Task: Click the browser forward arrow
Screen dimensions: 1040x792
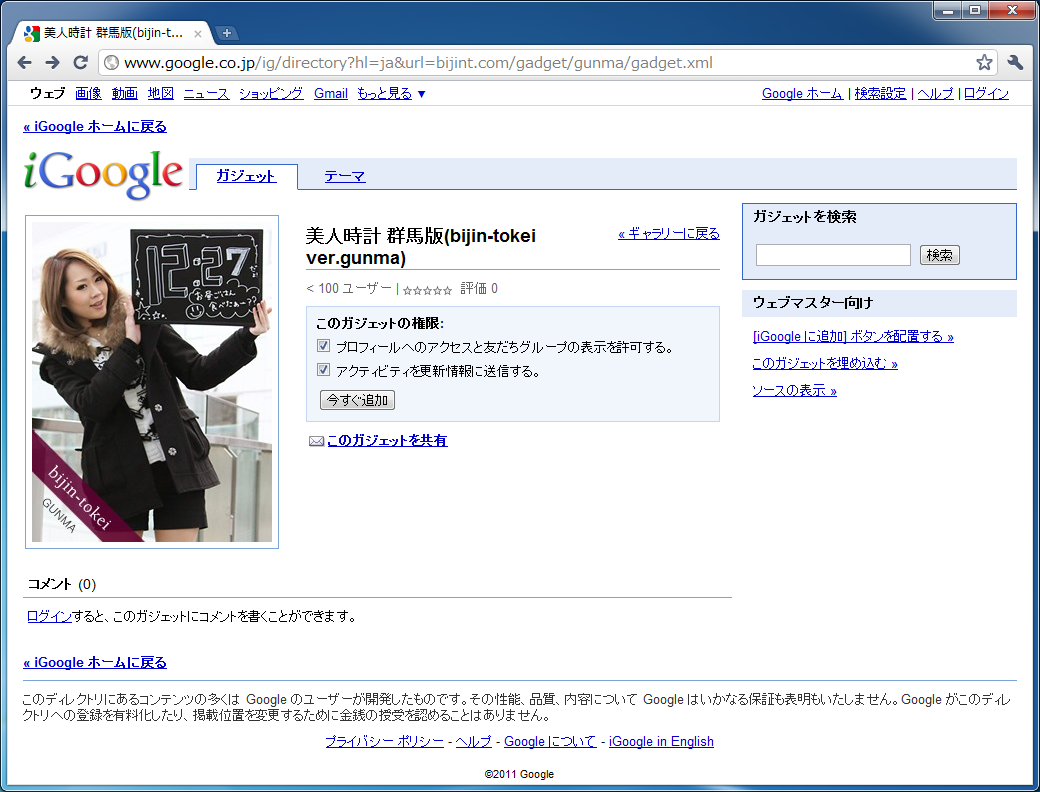Action: (x=52, y=62)
